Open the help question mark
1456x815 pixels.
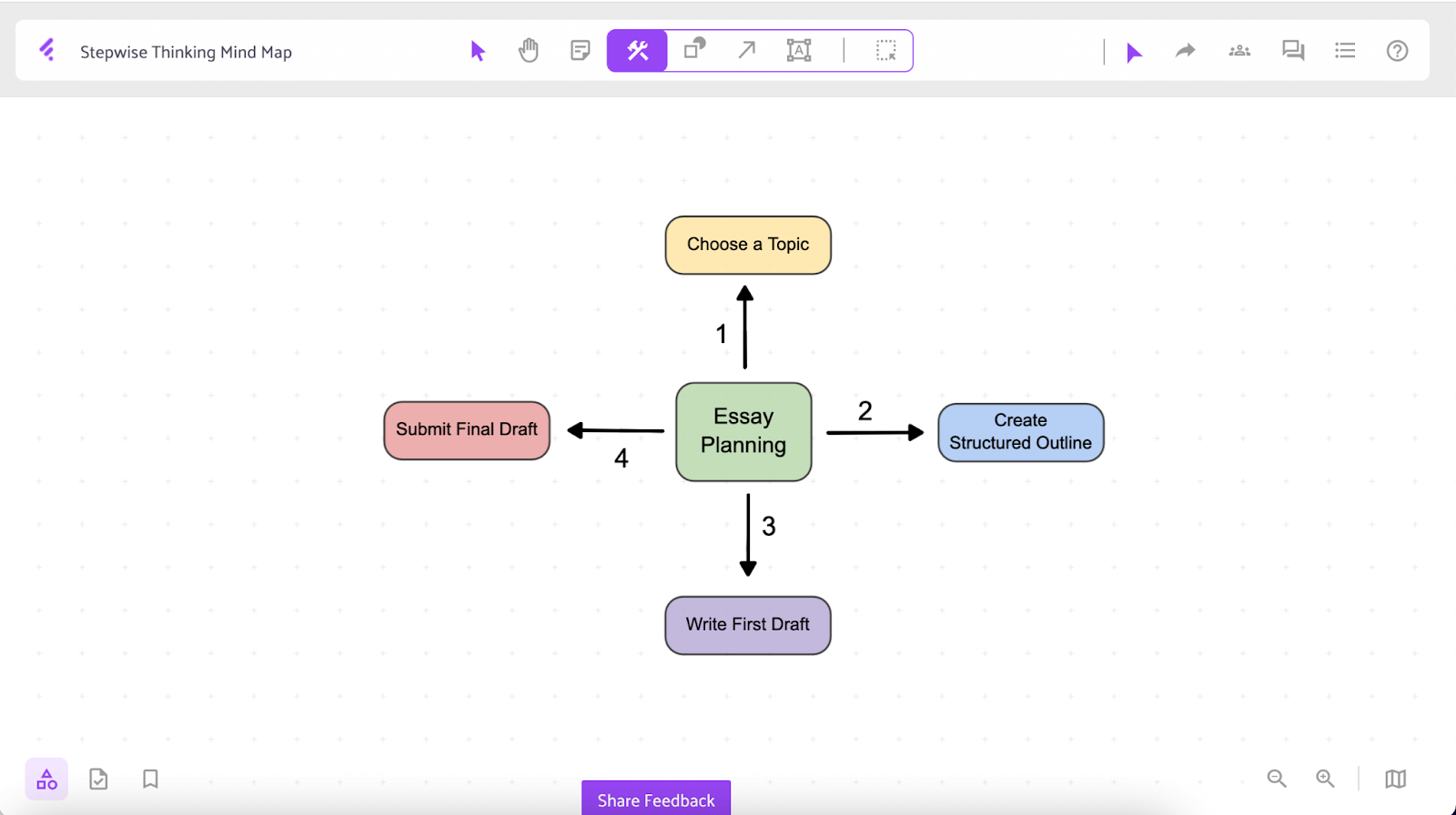[1397, 51]
